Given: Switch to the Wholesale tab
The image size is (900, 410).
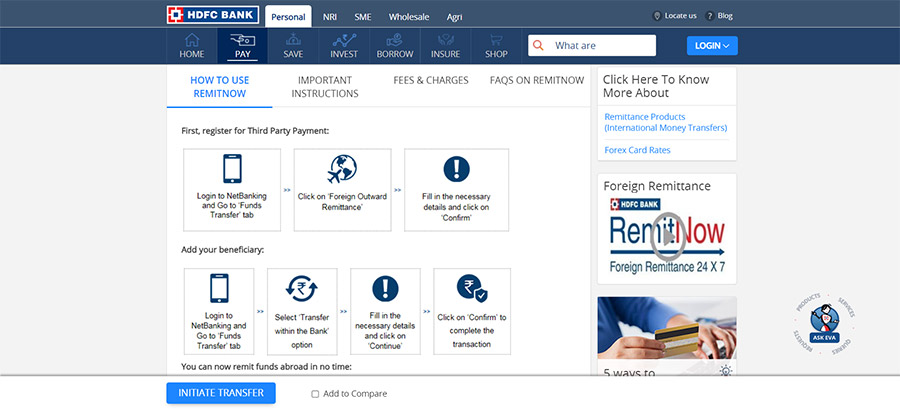Looking at the screenshot, I should click(409, 17).
